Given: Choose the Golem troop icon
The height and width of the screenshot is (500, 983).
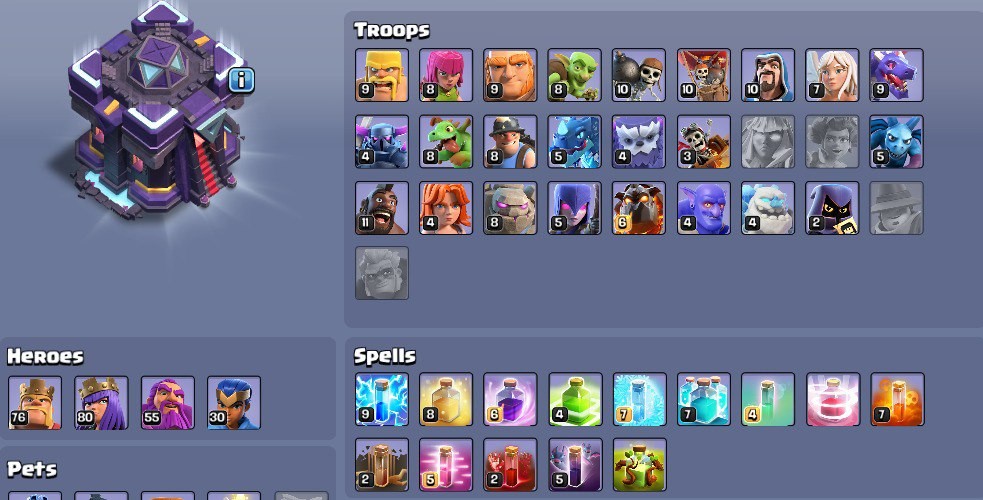Looking at the screenshot, I should tap(510, 208).
